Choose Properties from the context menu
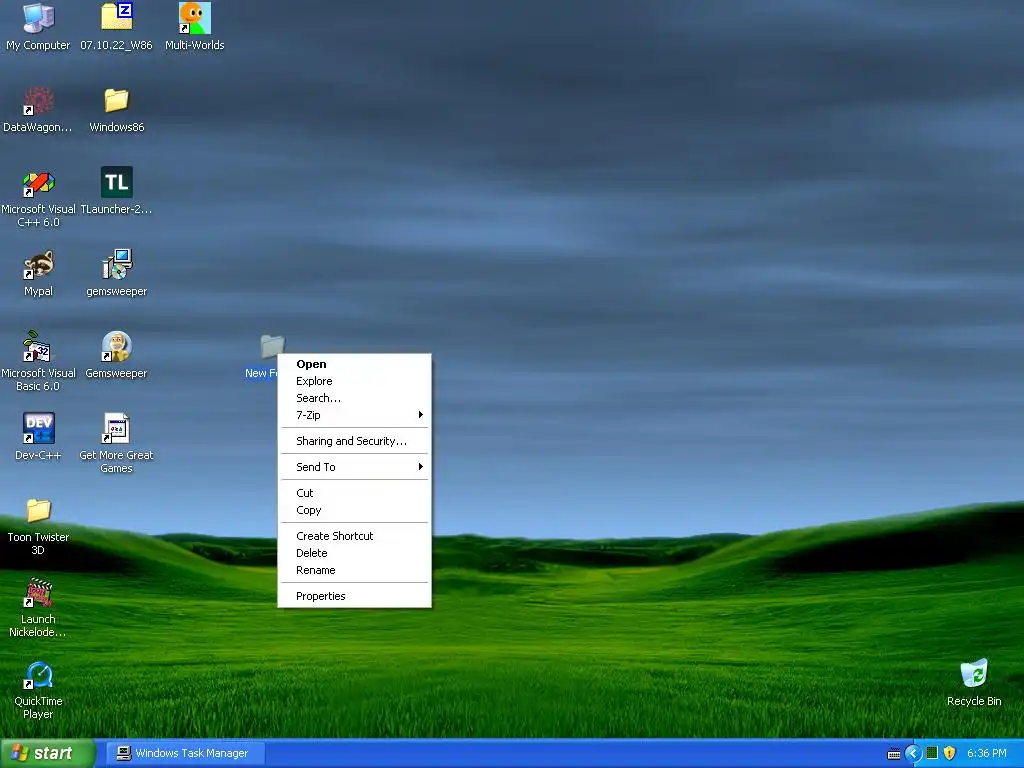Screen dimensions: 1024x768 coord(355,596)
